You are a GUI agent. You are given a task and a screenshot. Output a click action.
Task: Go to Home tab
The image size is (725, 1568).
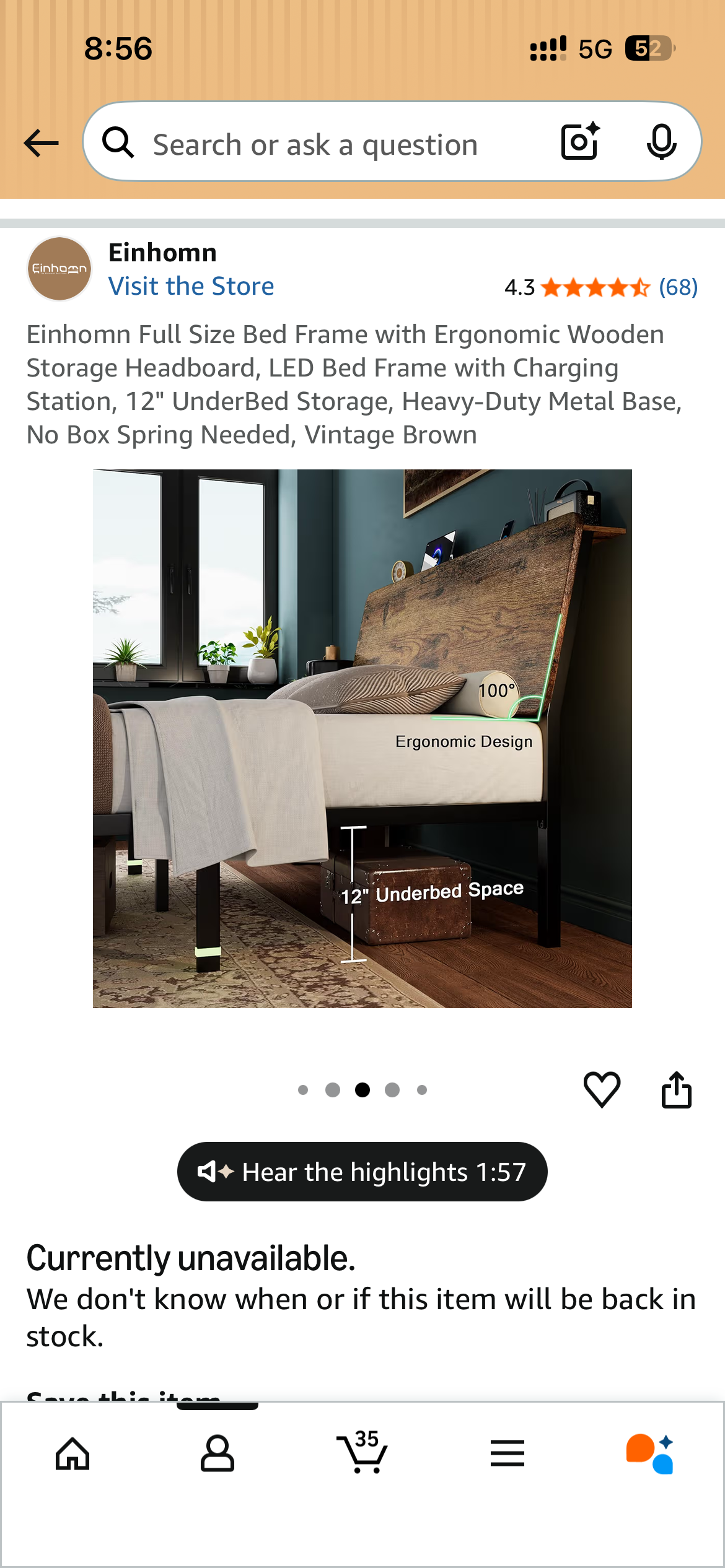click(x=72, y=1453)
